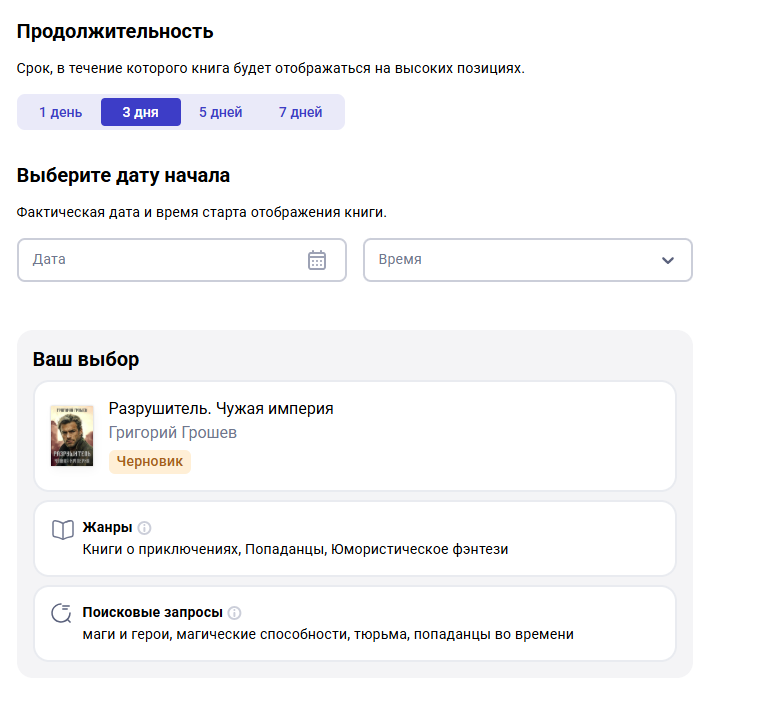Choose the 7 дней duration
This screenshot has height=709, width=777.
300,112
